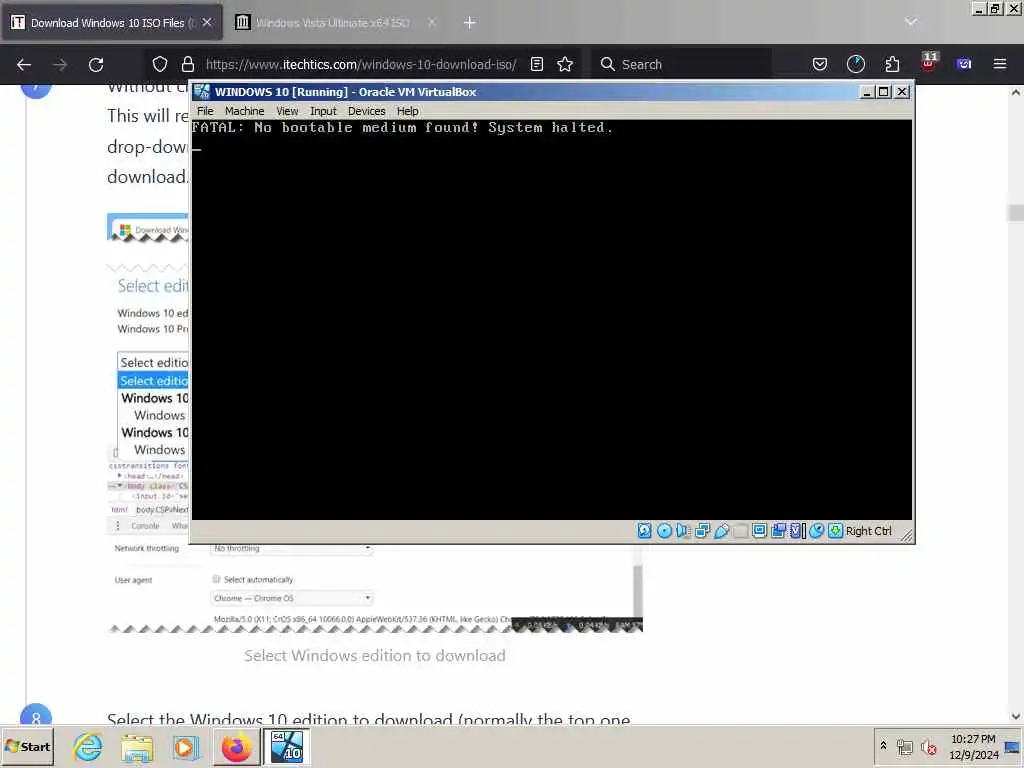Open Windows Explorer folder on taskbar
Viewport: 1024px width, 768px height.
(136, 746)
